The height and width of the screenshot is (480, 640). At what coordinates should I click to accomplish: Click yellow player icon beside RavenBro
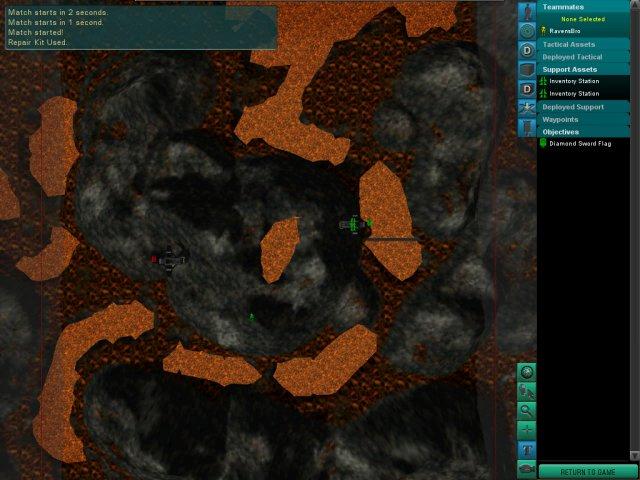(x=543, y=31)
